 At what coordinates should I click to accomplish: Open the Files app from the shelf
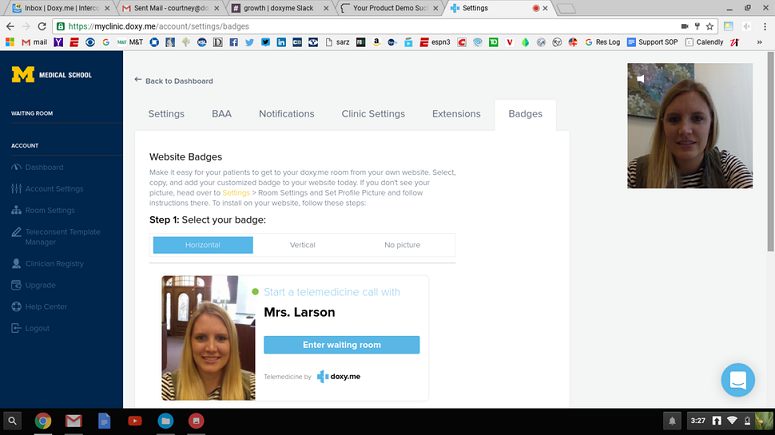[166, 421]
